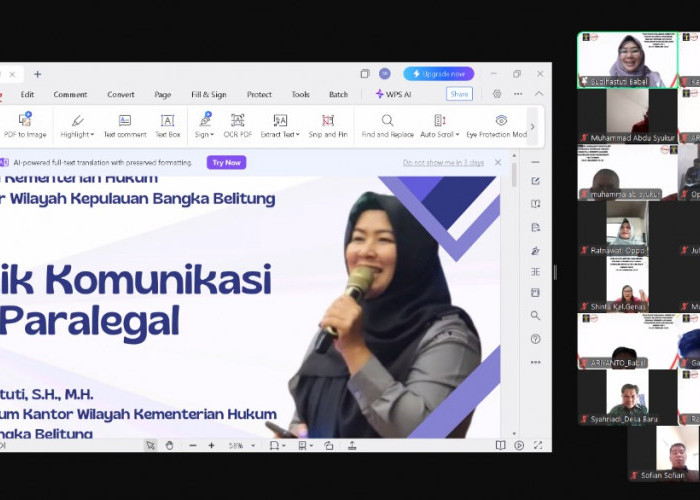The image size is (700, 500).
Task: Click the sidebar ellipsis more icon
Action: pyautogui.click(x=536, y=362)
